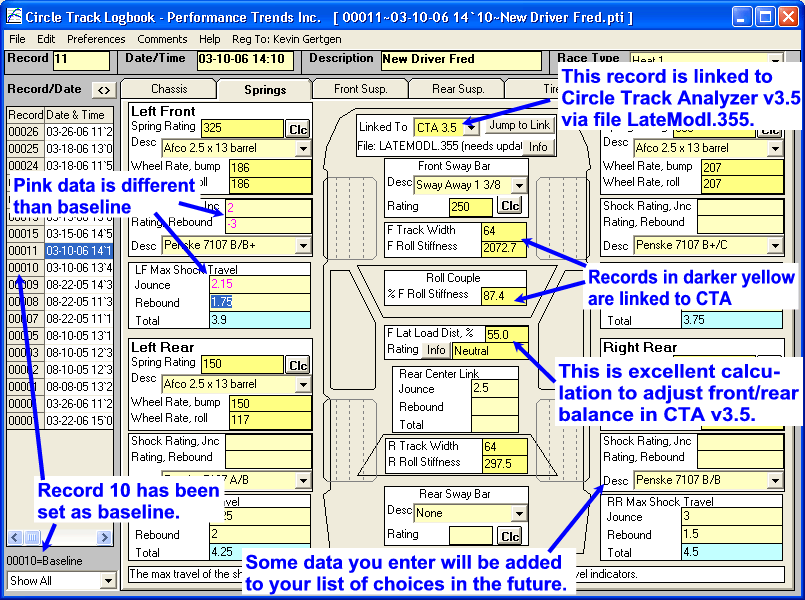Screen dimensions: 805x600
Task: Click the R Track Width field
Action: pyautogui.click(x=505, y=447)
